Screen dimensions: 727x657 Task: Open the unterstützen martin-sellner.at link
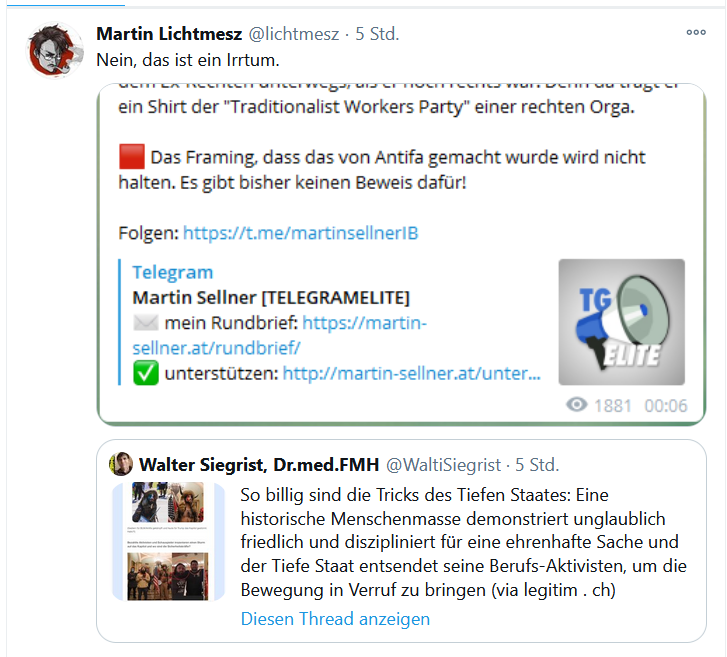(412, 373)
